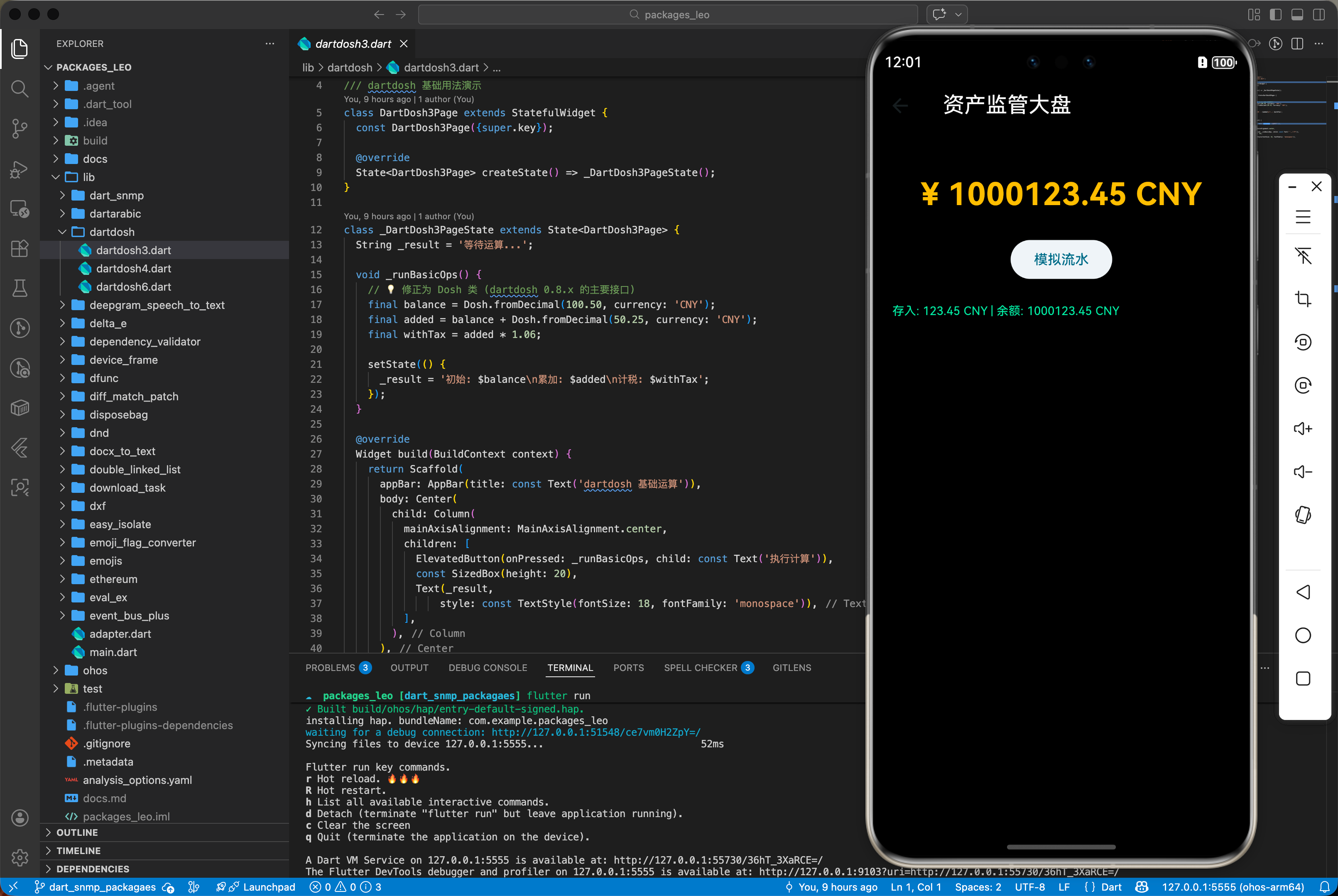Toggle the bottom panel layout button
The height and width of the screenshot is (896, 1338).
coord(1297,14)
